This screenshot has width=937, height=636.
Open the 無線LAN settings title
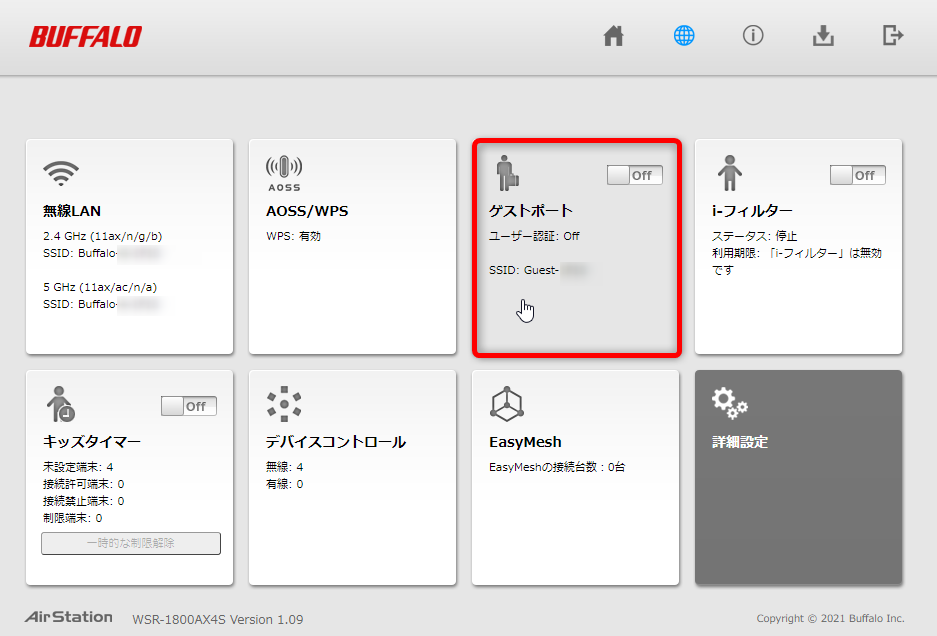coord(72,211)
